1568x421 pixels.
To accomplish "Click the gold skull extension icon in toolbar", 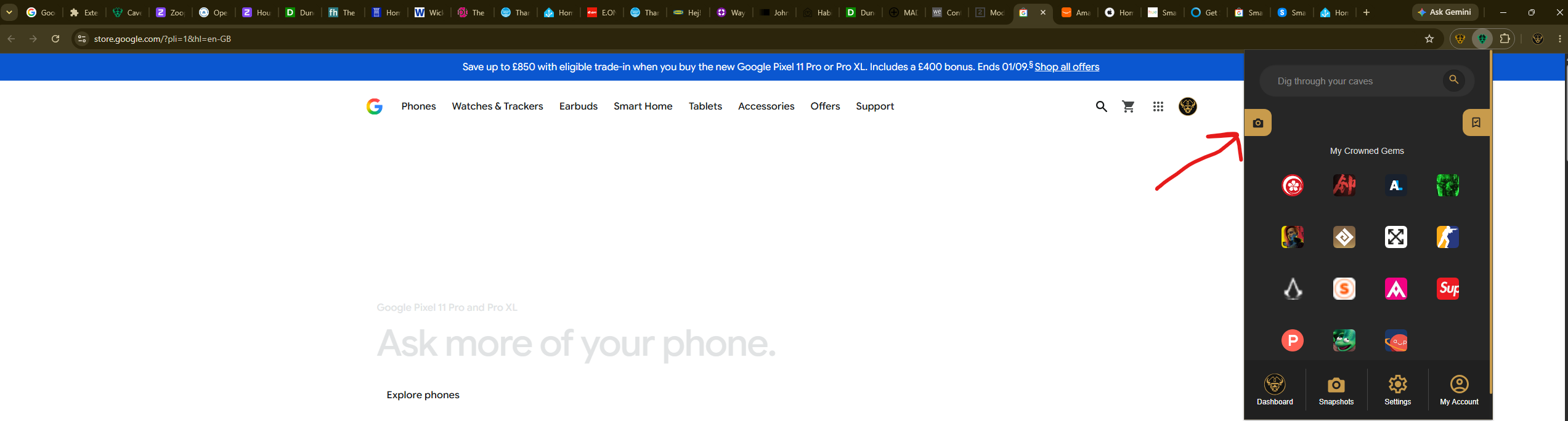I will pos(1460,39).
